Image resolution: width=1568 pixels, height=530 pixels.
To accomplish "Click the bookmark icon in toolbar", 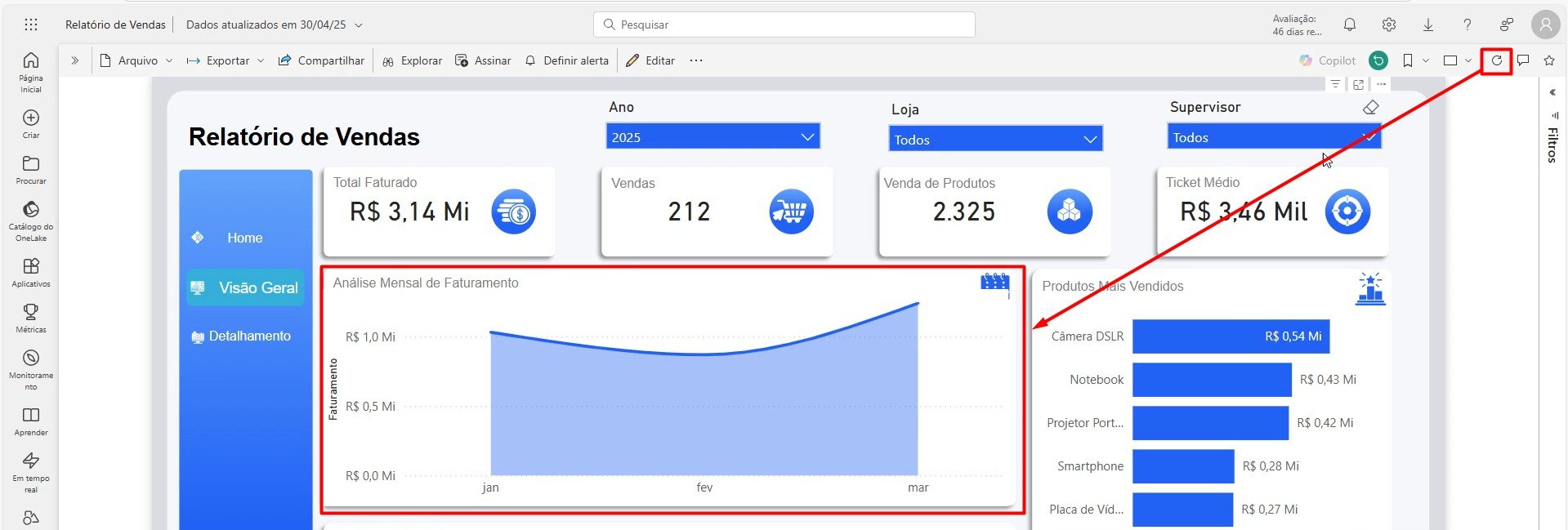I will 1408,60.
